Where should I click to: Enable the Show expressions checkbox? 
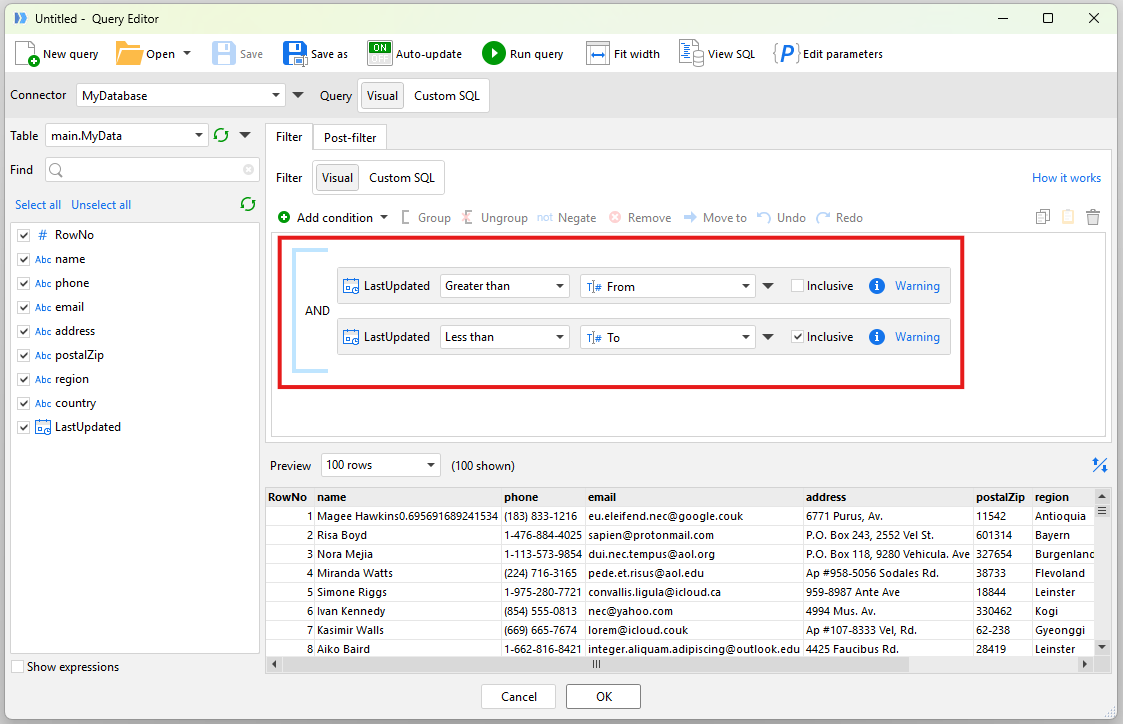[x=18, y=667]
